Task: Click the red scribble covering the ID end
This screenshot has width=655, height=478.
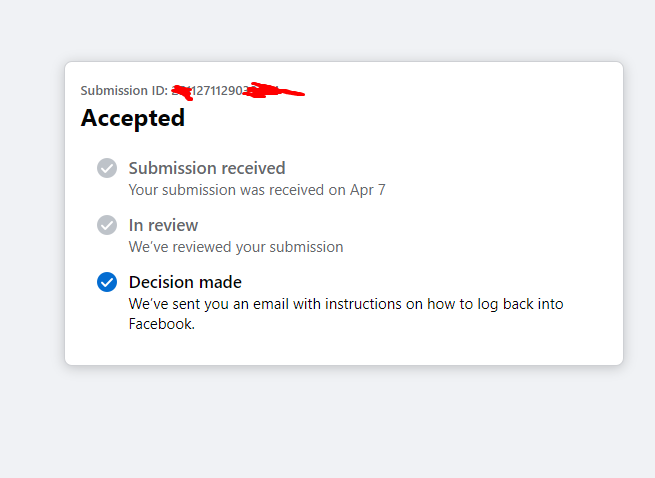Action: pos(274,90)
